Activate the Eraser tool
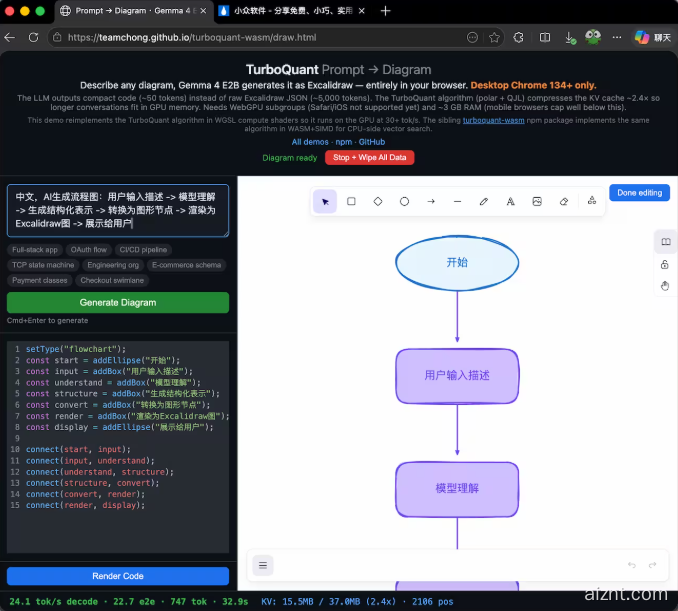 [x=564, y=201]
